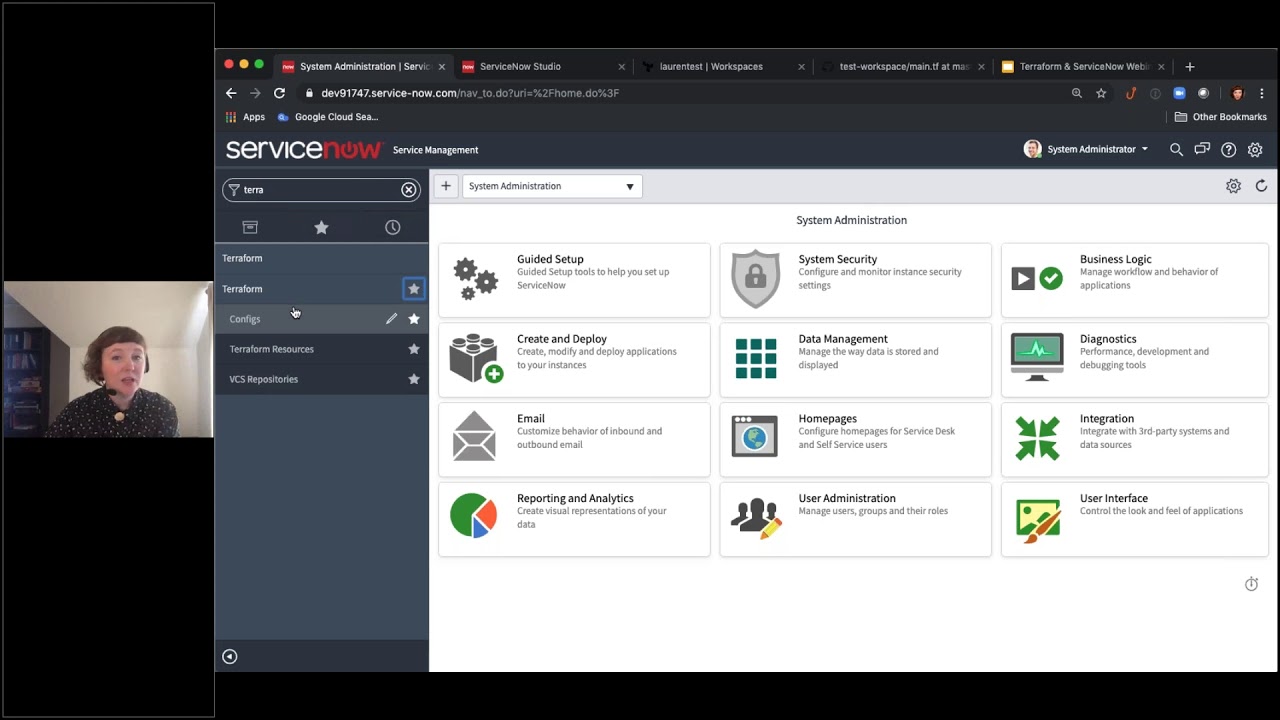Image resolution: width=1280 pixels, height=720 pixels.
Task: Open a new browser tab
Action: point(1190,67)
